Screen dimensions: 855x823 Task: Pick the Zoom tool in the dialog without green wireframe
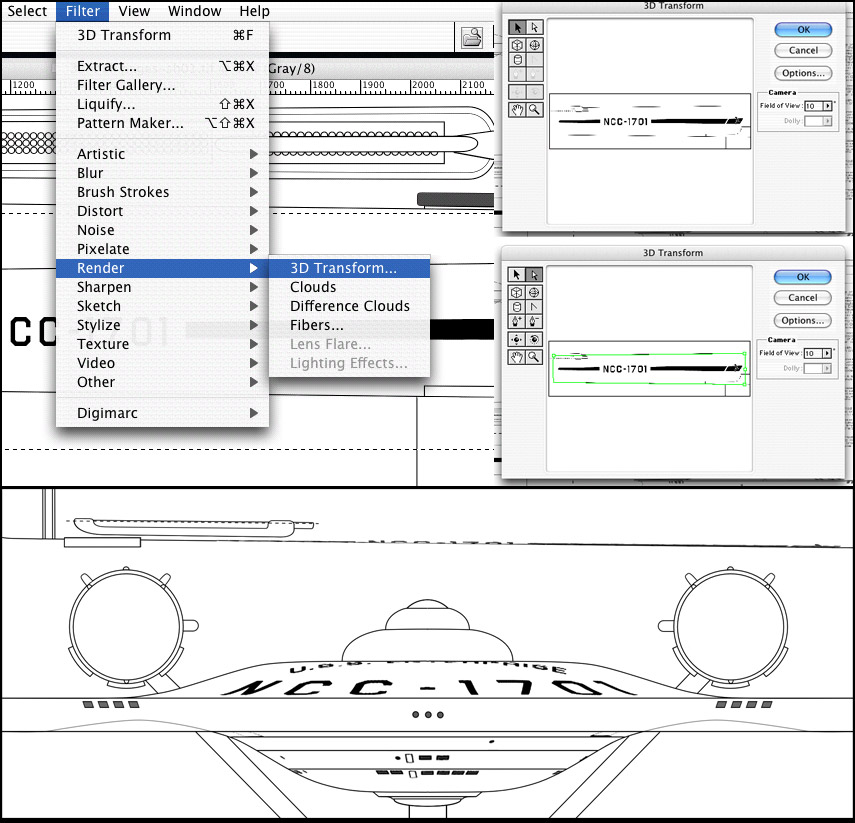coord(534,110)
